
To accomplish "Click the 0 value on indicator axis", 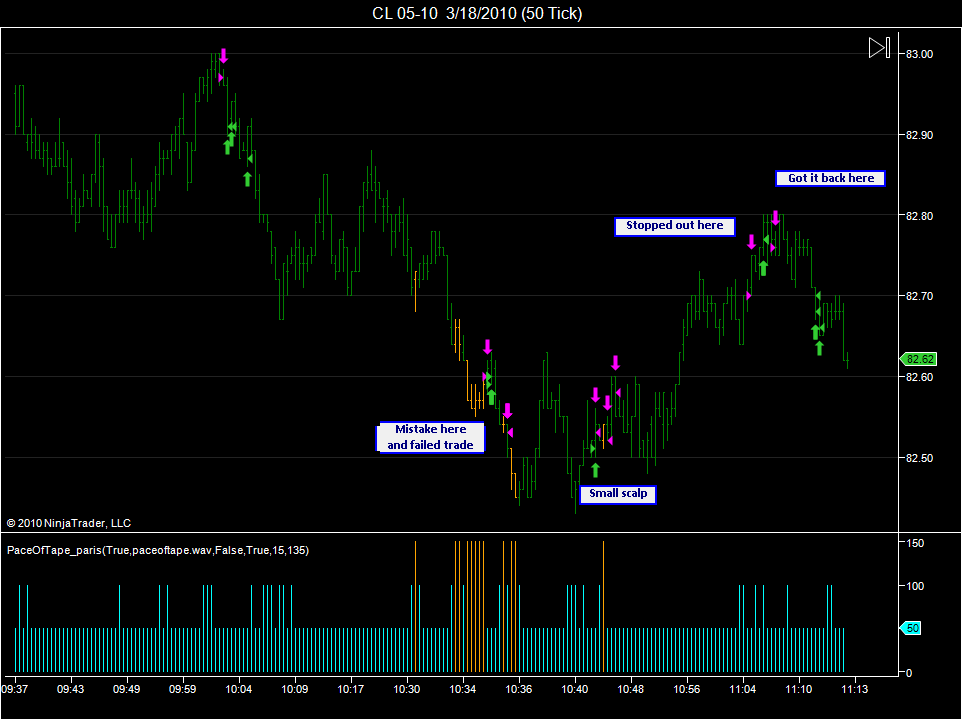I will click(x=909, y=673).
